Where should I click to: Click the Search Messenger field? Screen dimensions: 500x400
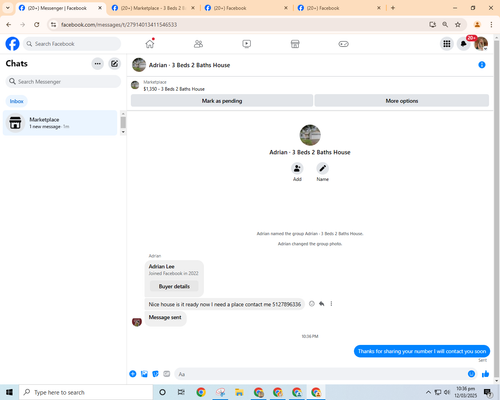63,82
